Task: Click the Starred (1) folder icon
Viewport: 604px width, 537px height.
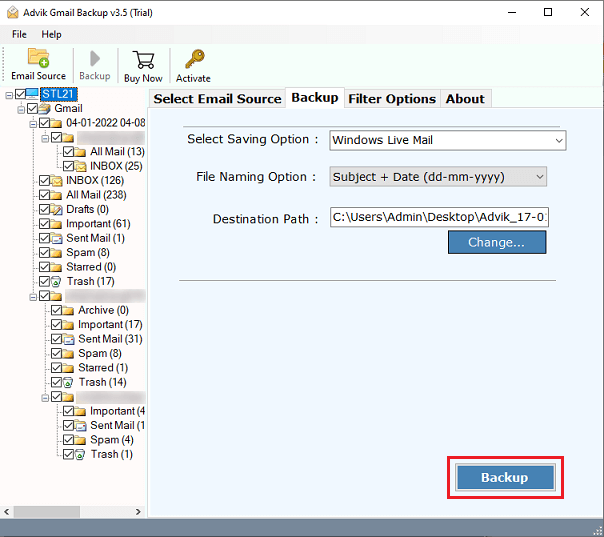Action: tap(69, 368)
